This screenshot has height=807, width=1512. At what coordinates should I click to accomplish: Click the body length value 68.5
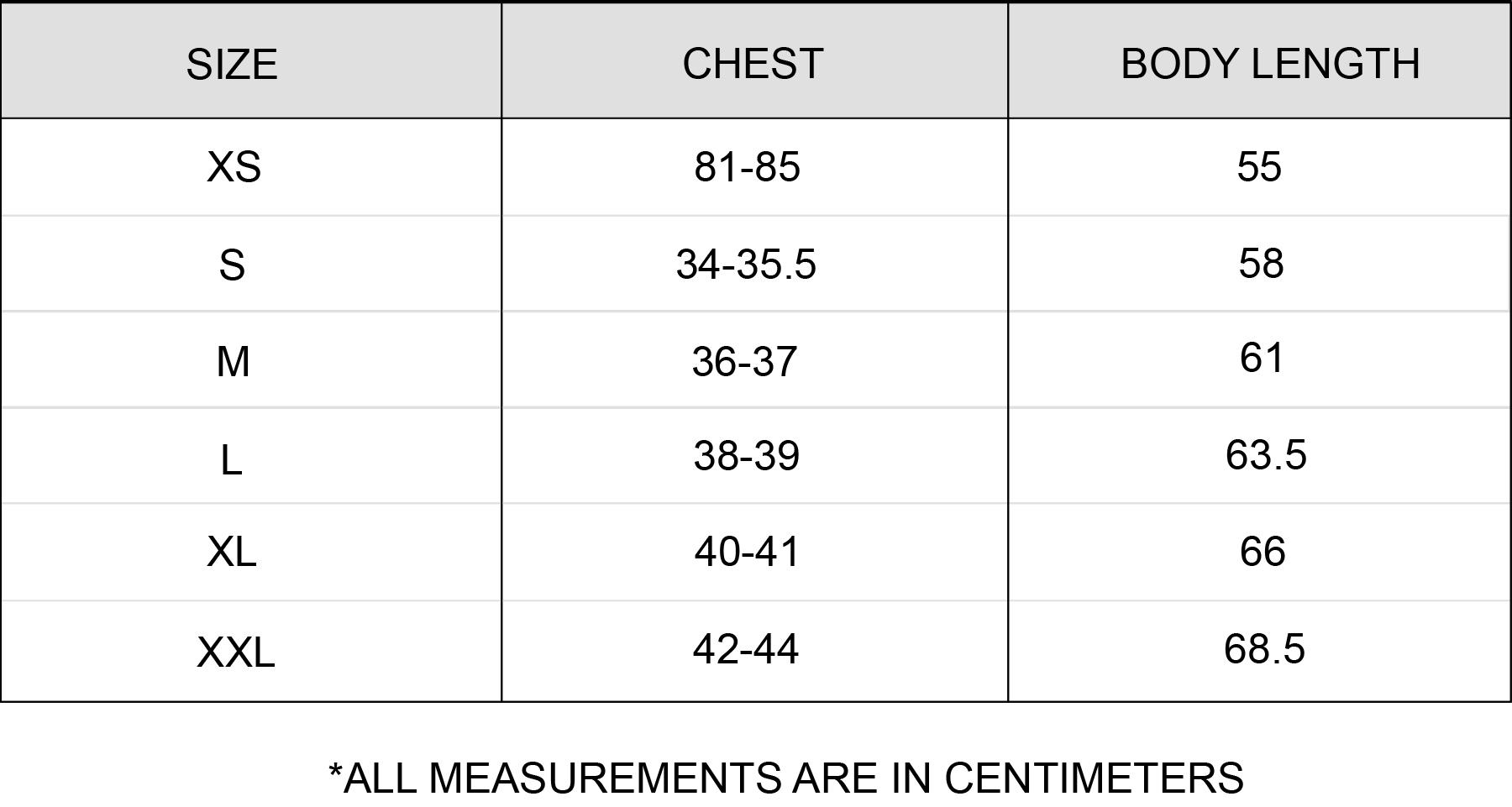click(x=1264, y=648)
